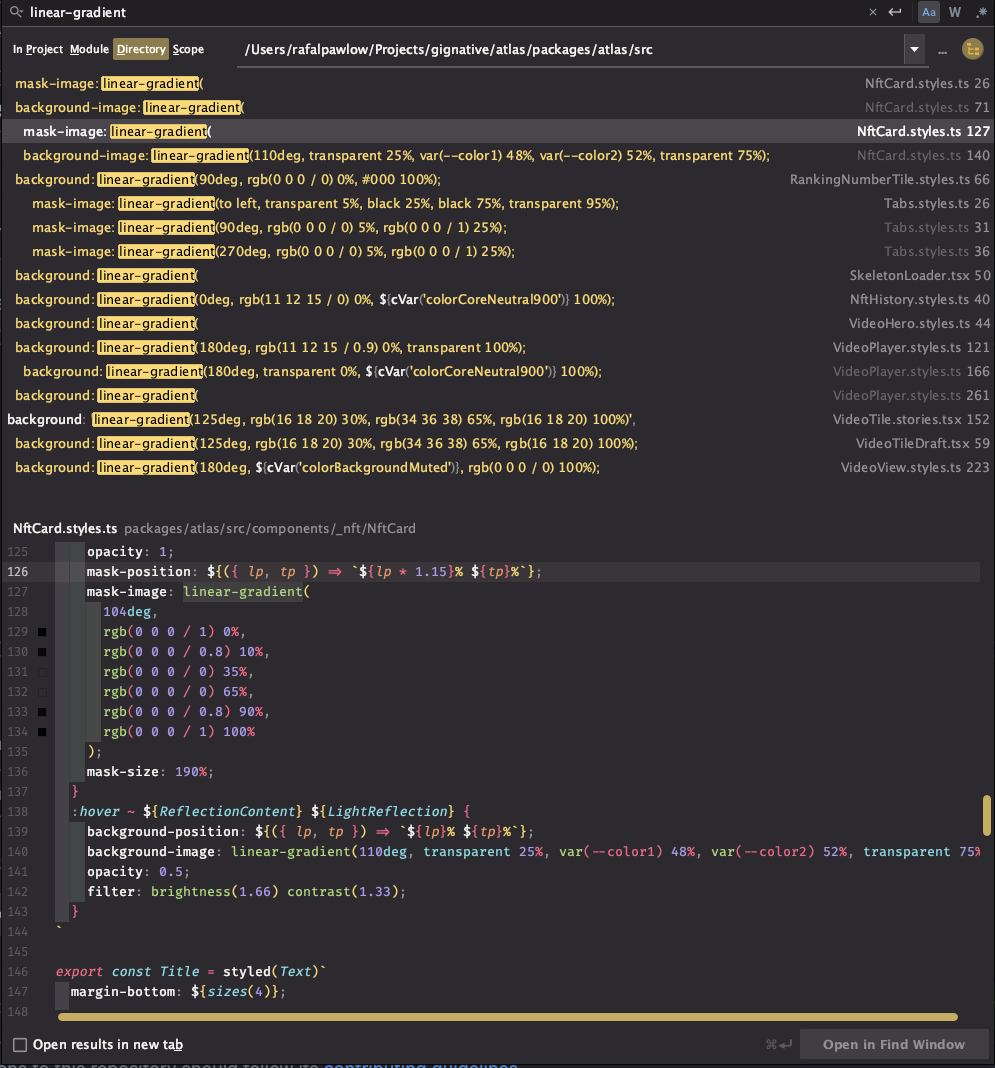Viewport: 995px width, 1068px height.
Task: Select result at NftCard.styles.ts line 140
Action: click(497, 155)
